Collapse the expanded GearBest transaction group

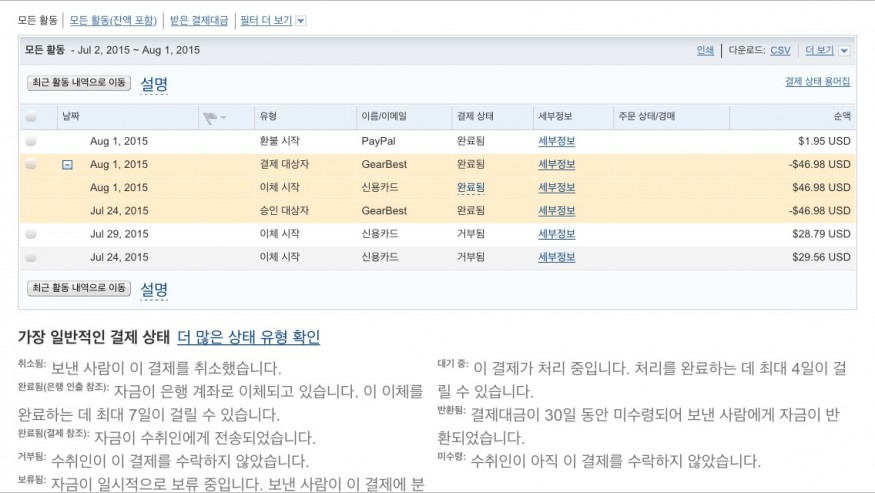click(x=67, y=165)
